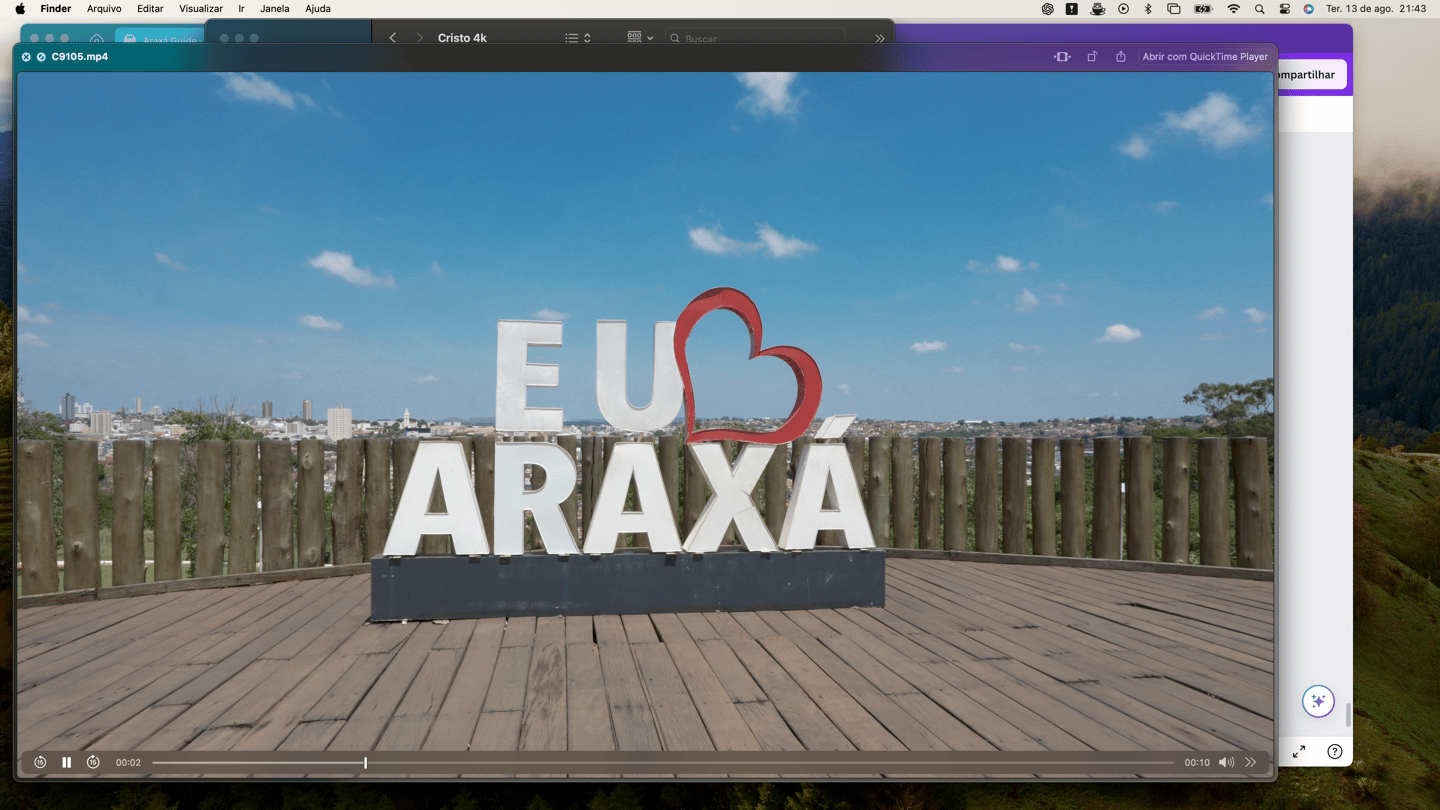
Task: Open the Wi-Fi menu bar icon
Action: coord(1233,9)
